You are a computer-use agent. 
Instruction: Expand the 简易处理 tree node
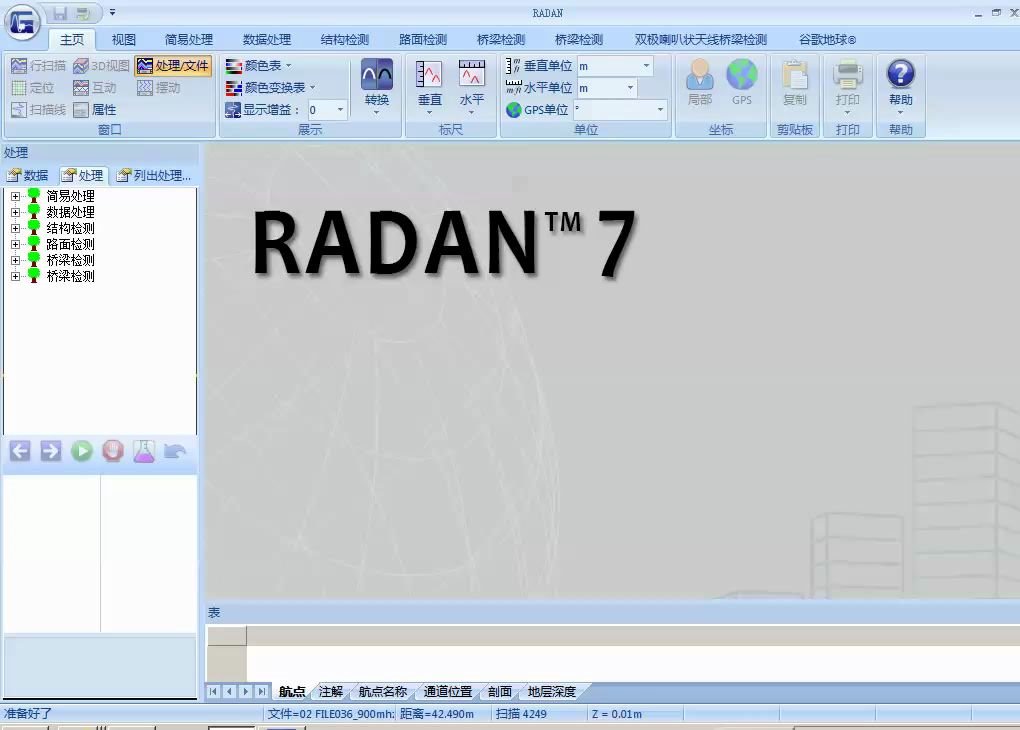coord(16,196)
